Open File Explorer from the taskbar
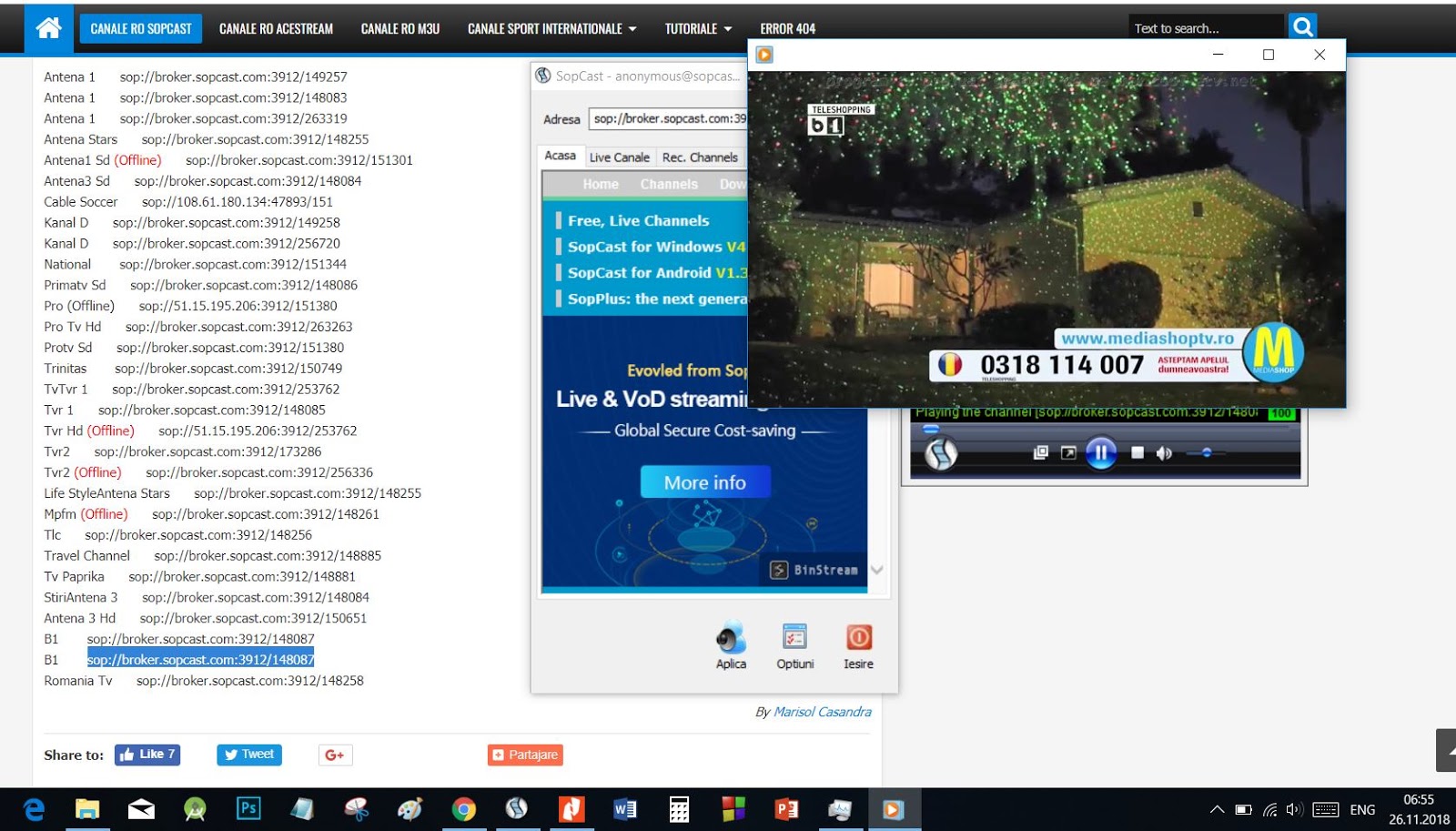Screen dimensions: 1456x831 click(x=87, y=809)
